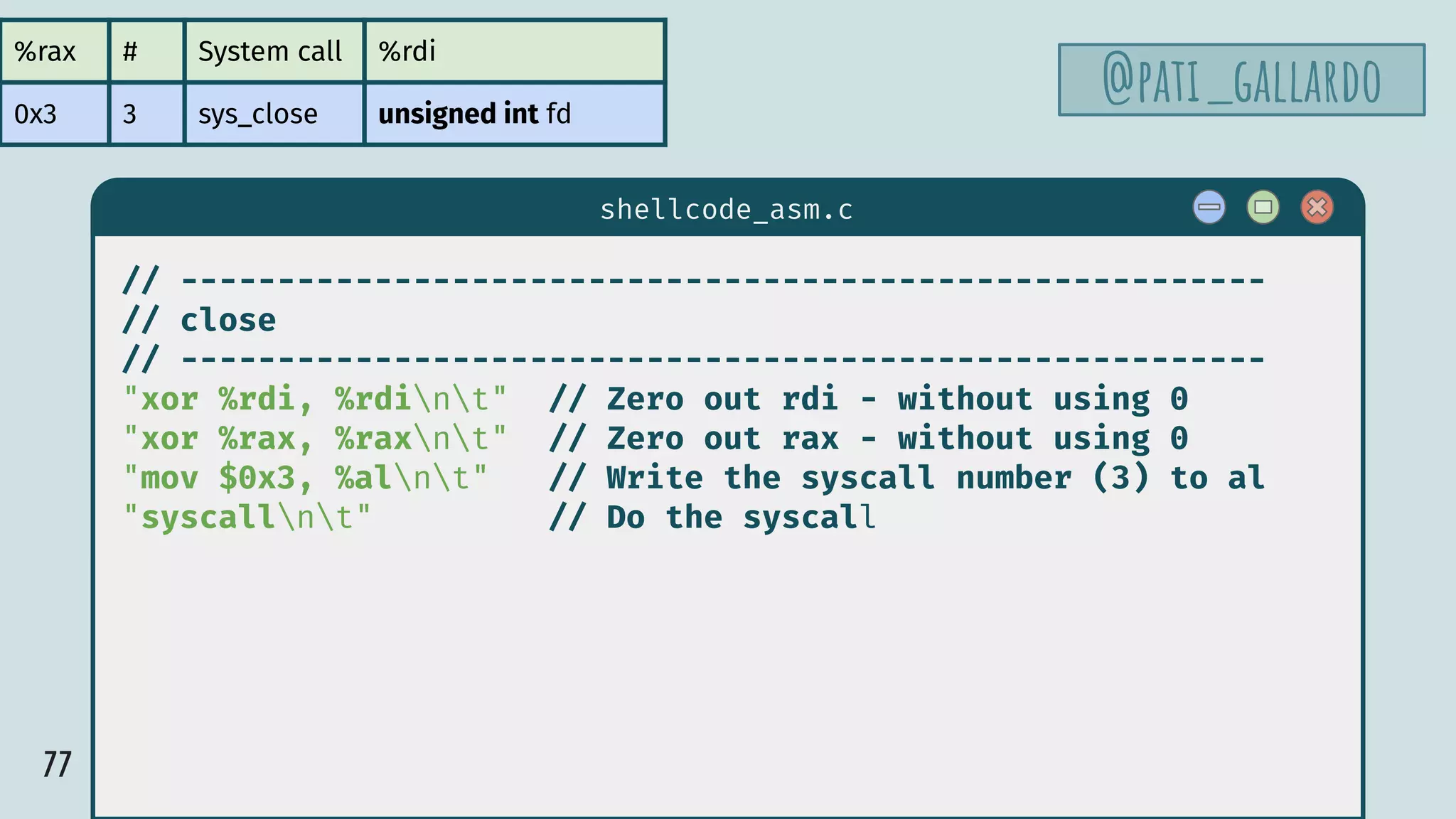1456x819 pixels.
Task: Click the %rdi table header cell
Action: point(514,51)
